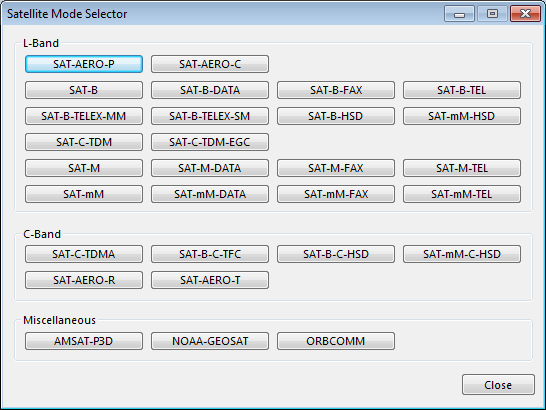Select the SAT-AERO-P mode button
Viewport: 546px width, 410px height.
(84, 64)
